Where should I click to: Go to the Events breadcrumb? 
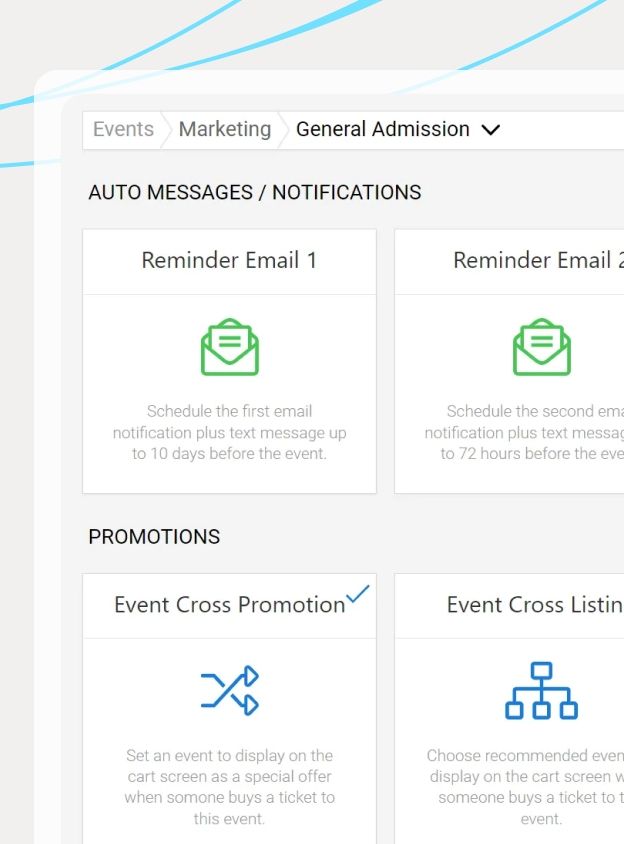point(123,129)
